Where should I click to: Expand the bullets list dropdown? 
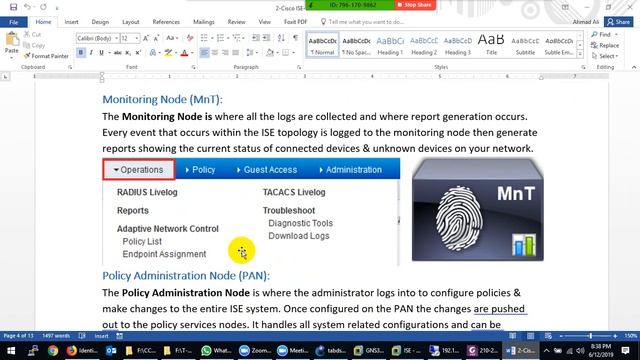pyautogui.click(x=212, y=38)
